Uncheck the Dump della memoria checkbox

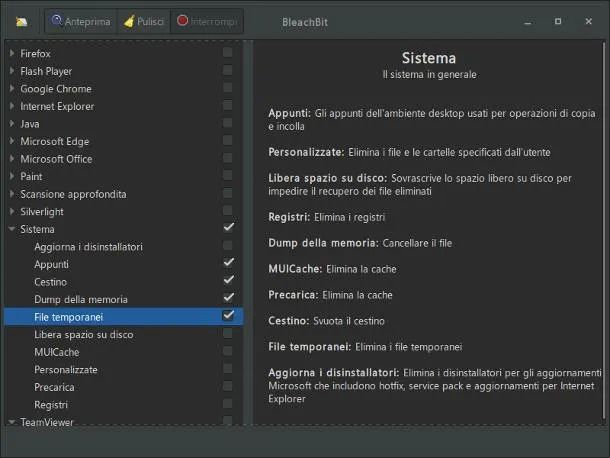[228, 297]
